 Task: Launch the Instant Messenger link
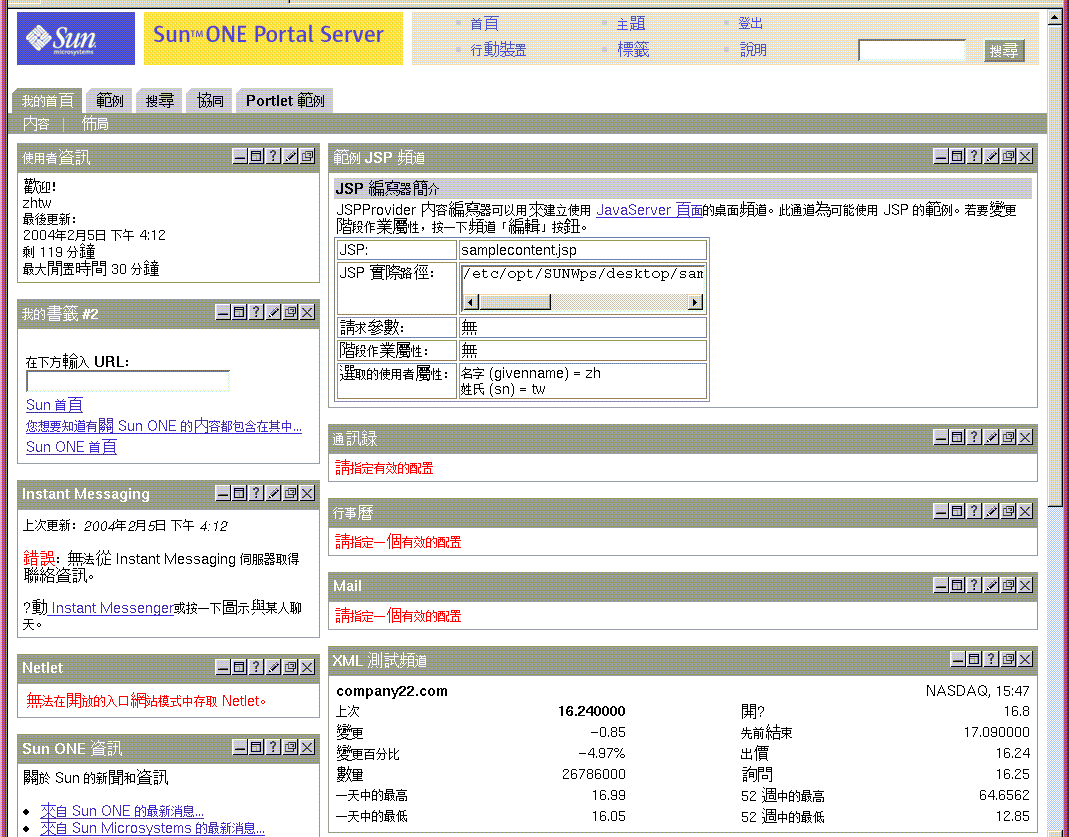pos(111,608)
